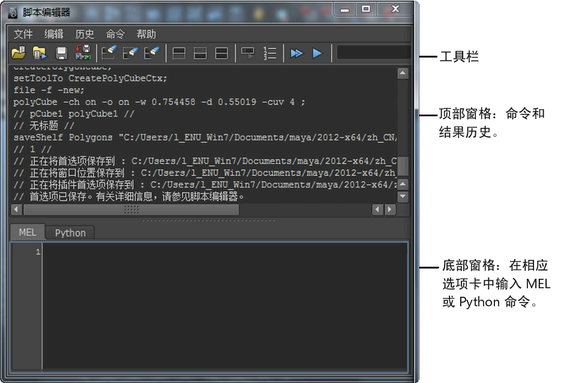561x383 pixels.
Task: Click the toolbar search field
Action: [x=373, y=53]
